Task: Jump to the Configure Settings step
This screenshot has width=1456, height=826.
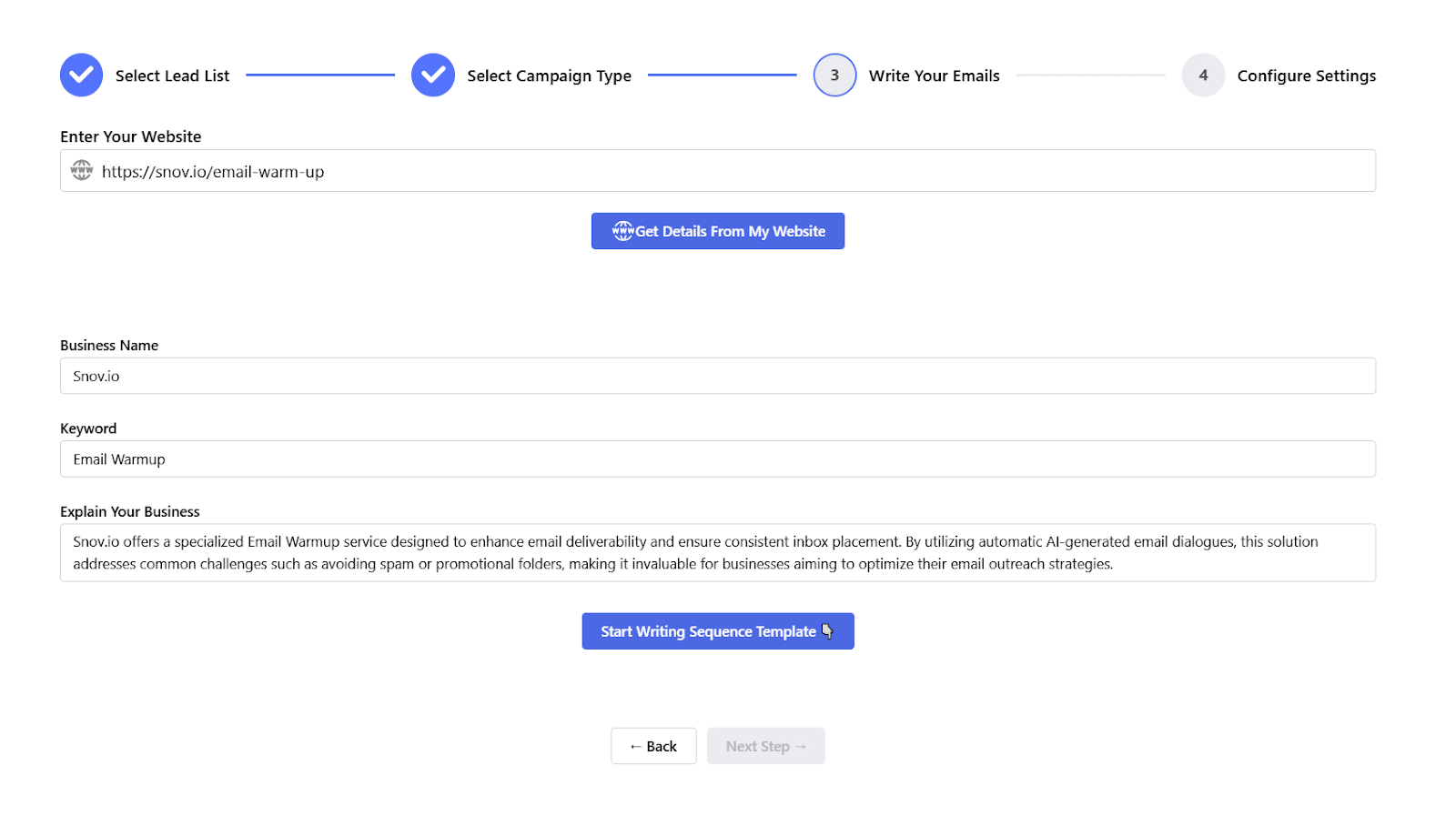Action: (1306, 76)
